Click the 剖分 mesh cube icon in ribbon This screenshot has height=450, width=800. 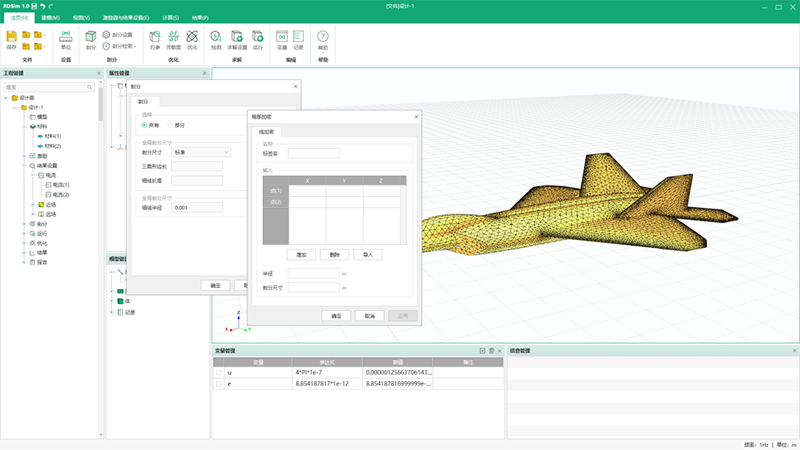pyautogui.click(x=91, y=37)
